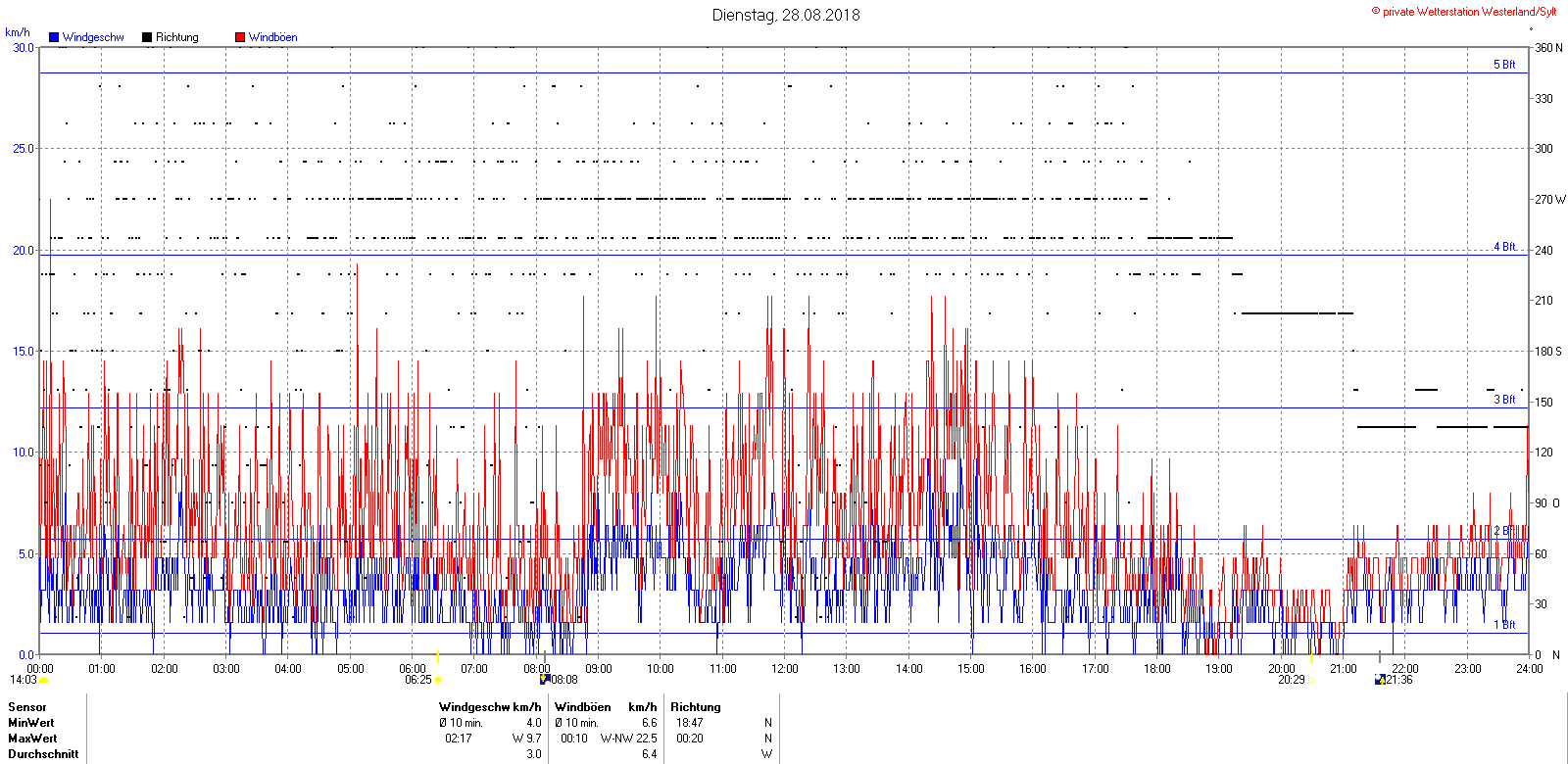Click the 'MaxWert' row label
Viewport: 1568px width, 764px height.
(x=32, y=739)
